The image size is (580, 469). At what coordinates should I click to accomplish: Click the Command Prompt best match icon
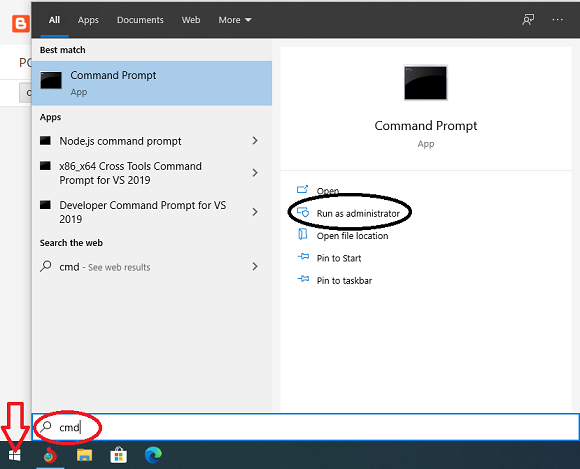tap(51, 80)
